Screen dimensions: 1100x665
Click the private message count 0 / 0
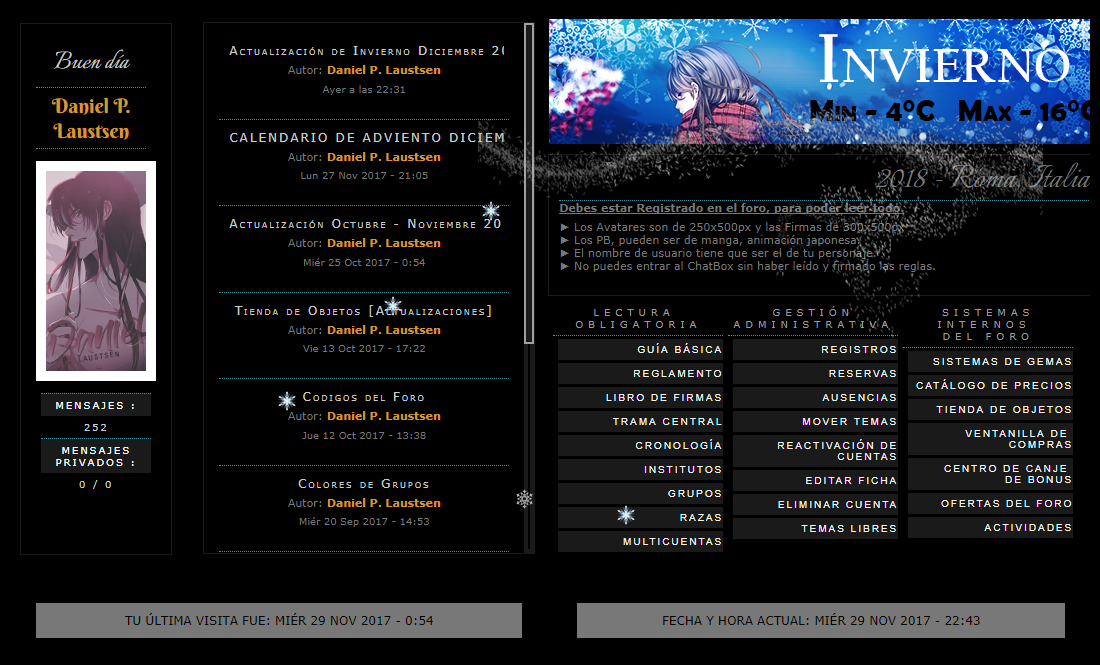point(95,485)
